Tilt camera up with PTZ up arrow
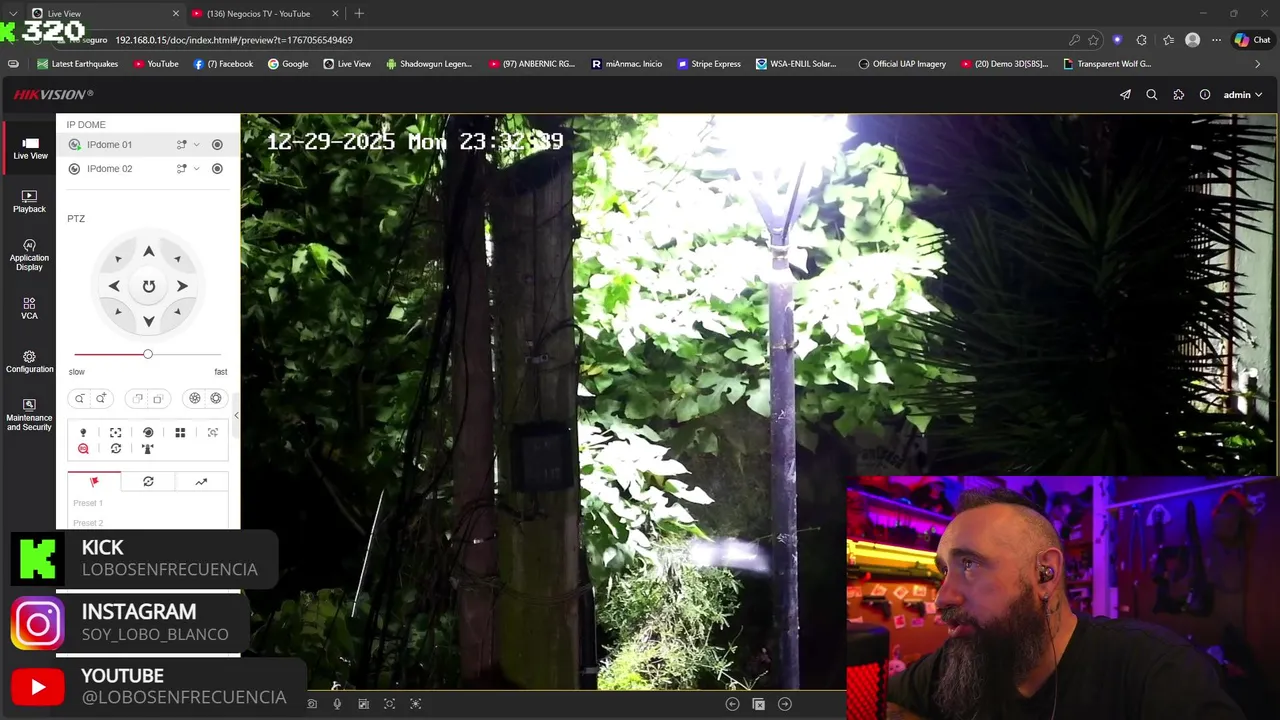Image resolution: width=1280 pixels, height=720 pixels. 148,252
